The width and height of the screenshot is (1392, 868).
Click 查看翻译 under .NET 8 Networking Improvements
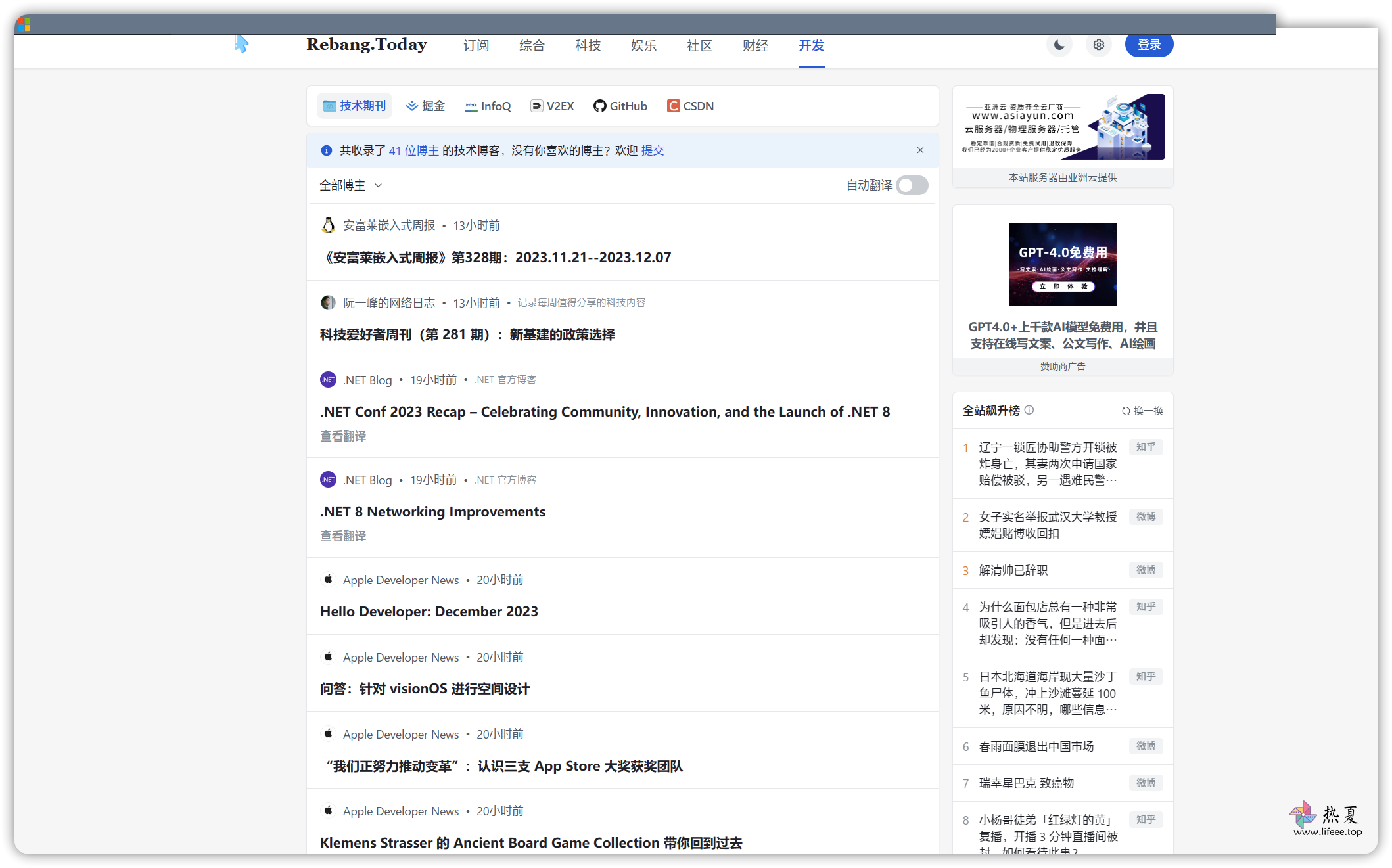[x=343, y=536]
